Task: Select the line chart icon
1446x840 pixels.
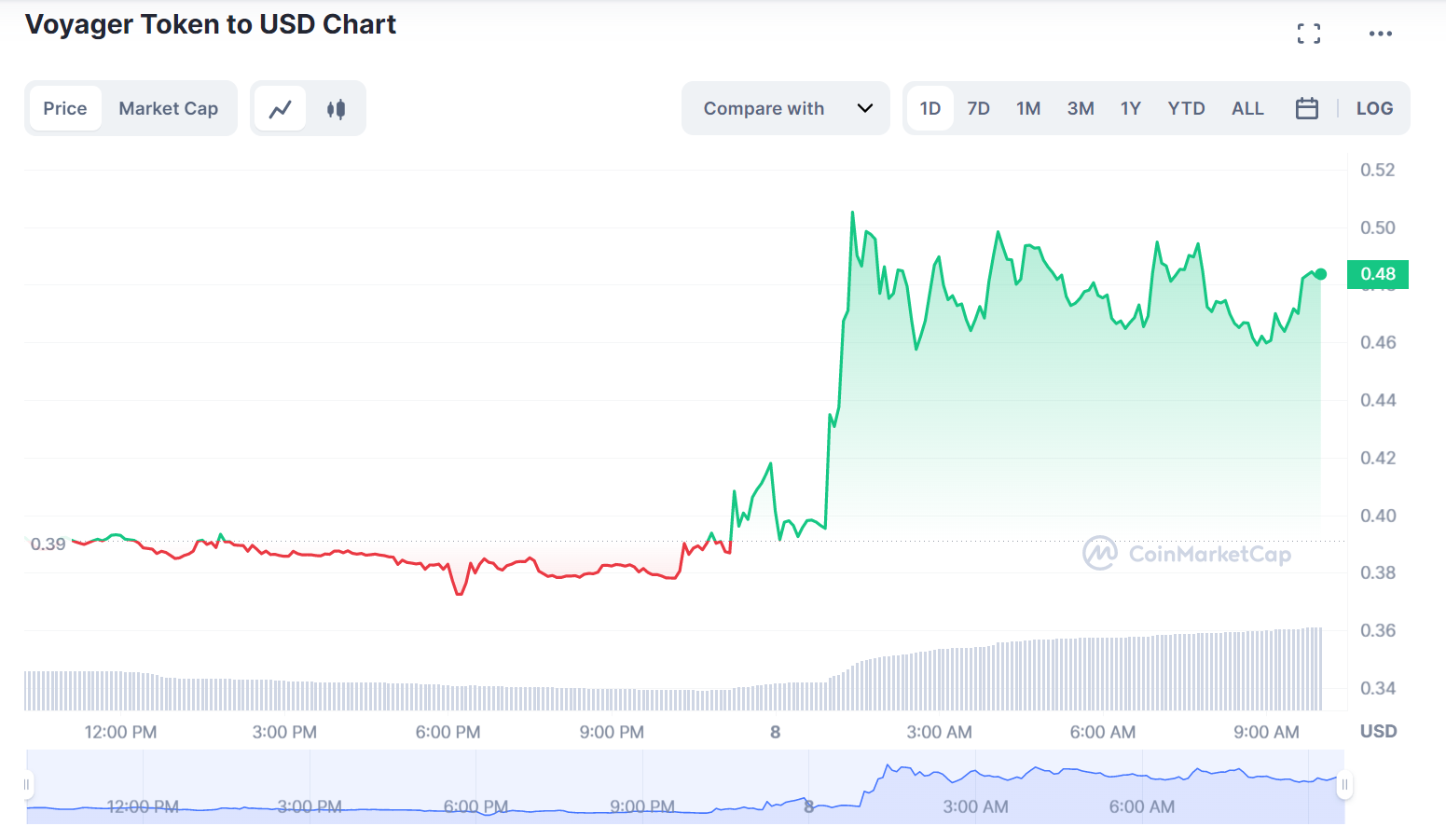Action: coord(280,108)
